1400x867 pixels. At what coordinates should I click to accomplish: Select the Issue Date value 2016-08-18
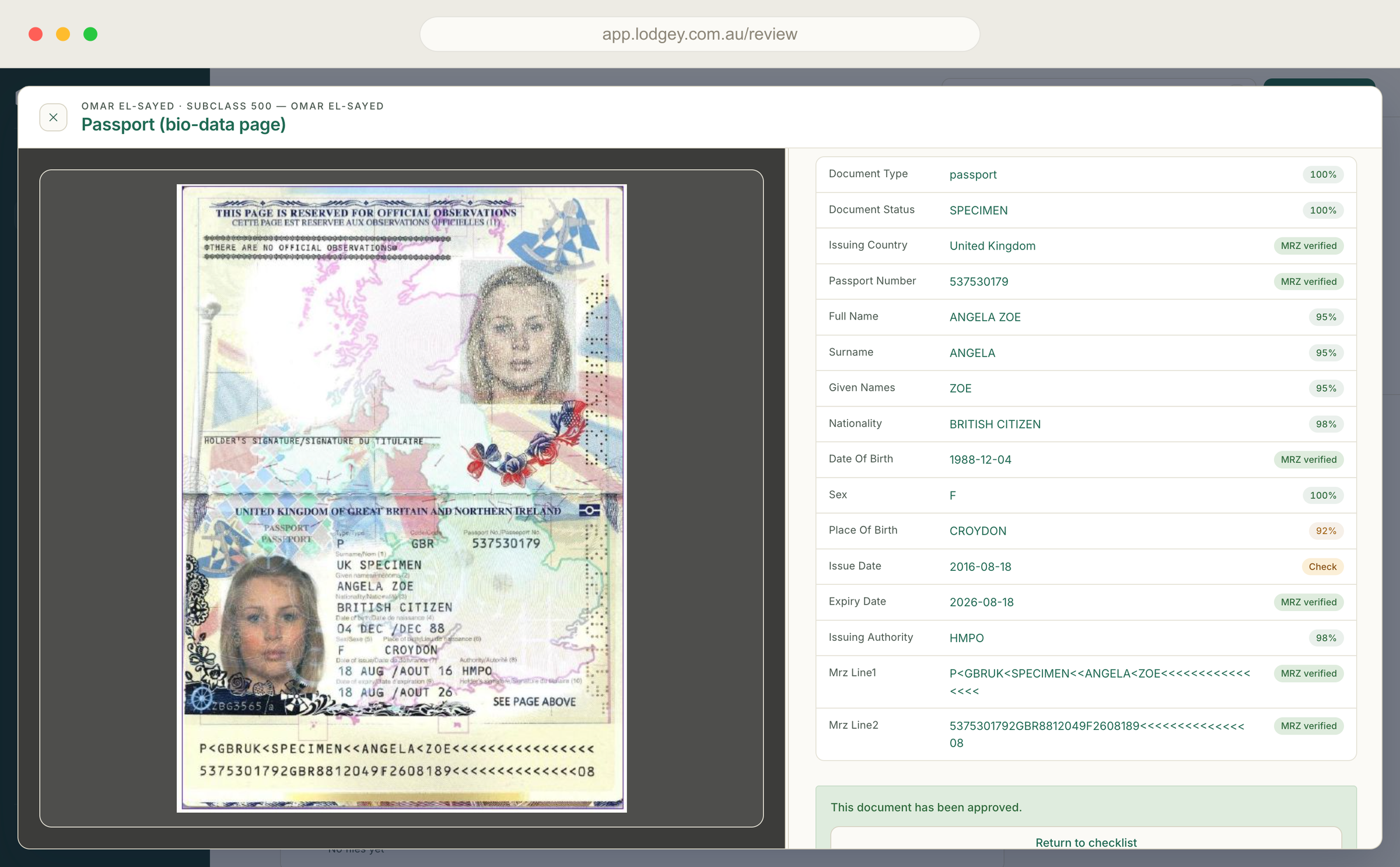[980, 566]
